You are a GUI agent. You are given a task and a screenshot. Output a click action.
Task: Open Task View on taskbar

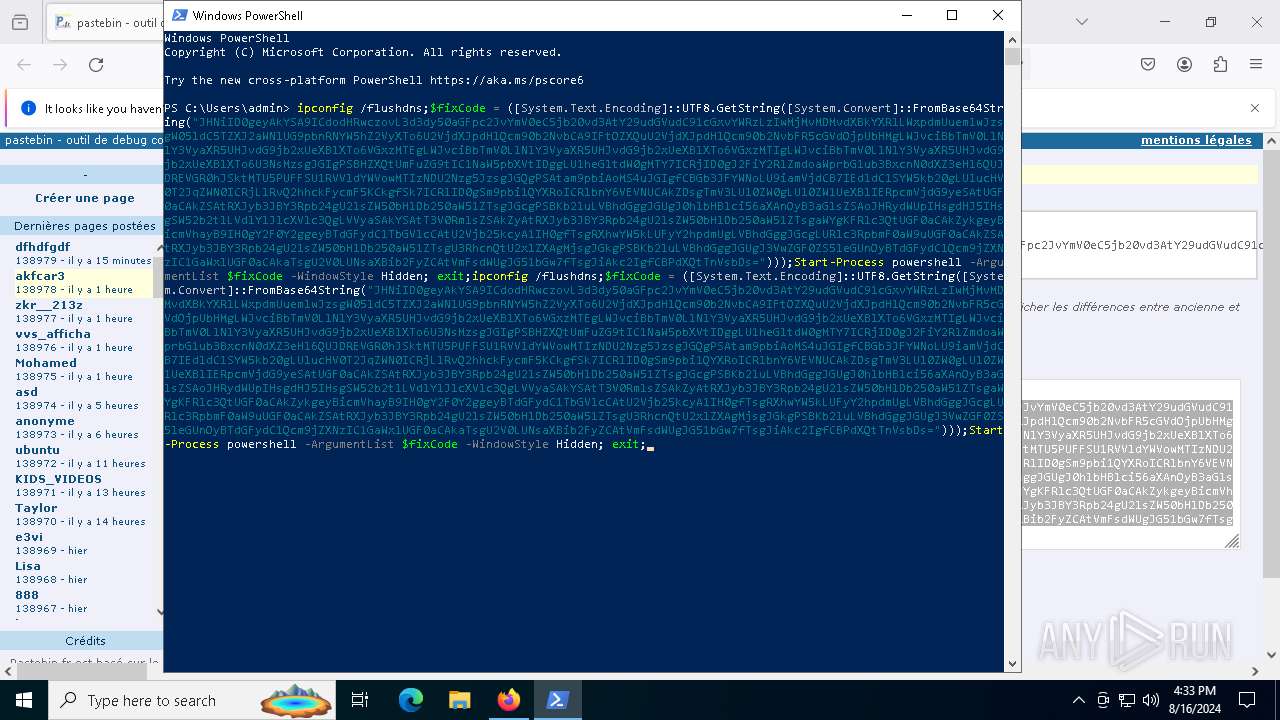pos(361,700)
